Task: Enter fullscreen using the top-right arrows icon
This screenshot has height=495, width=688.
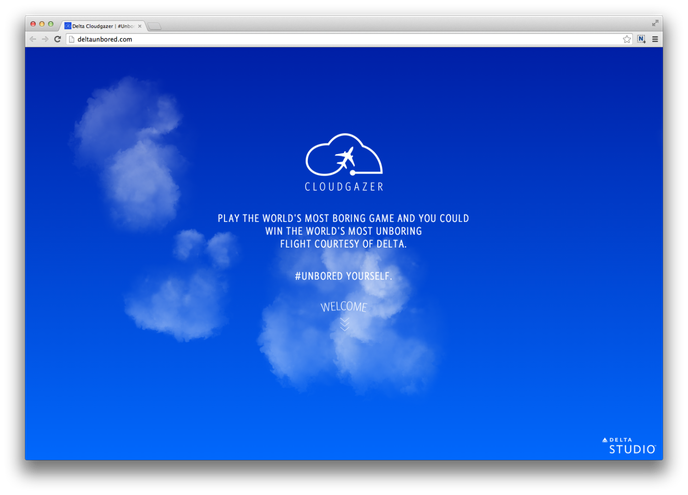Action: [x=656, y=22]
